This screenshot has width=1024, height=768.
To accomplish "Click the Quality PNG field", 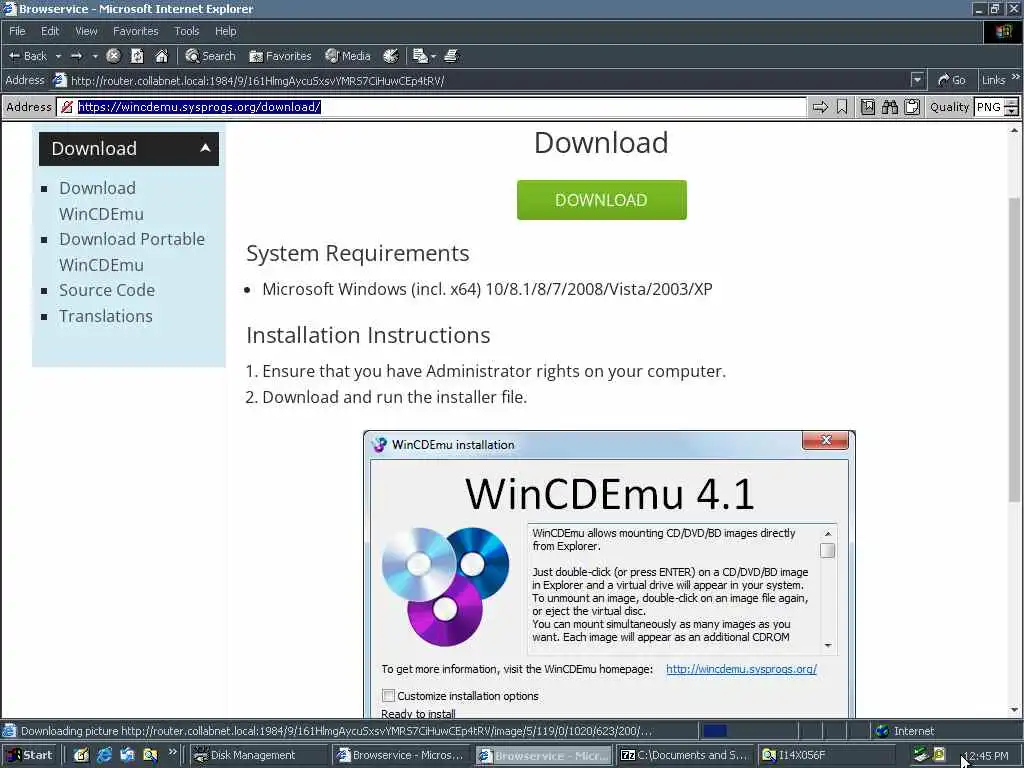I will [989, 107].
